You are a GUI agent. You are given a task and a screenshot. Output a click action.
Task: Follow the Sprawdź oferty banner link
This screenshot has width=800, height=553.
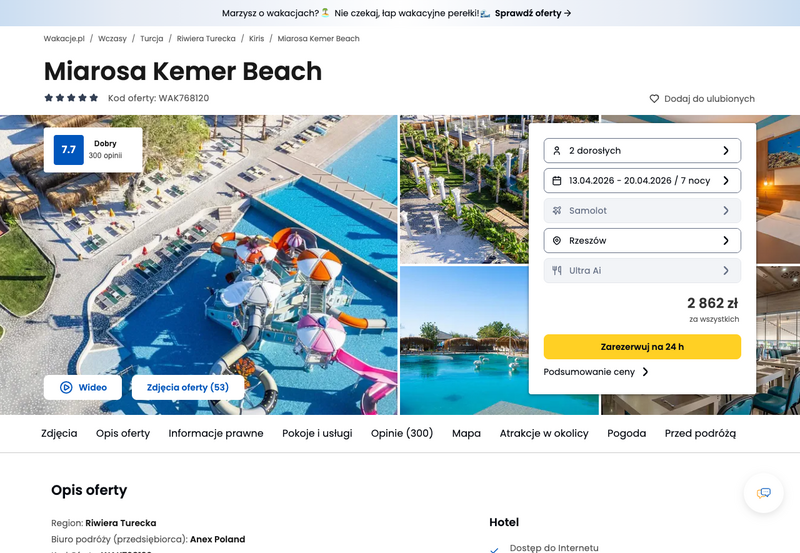click(x=533, y=13)
